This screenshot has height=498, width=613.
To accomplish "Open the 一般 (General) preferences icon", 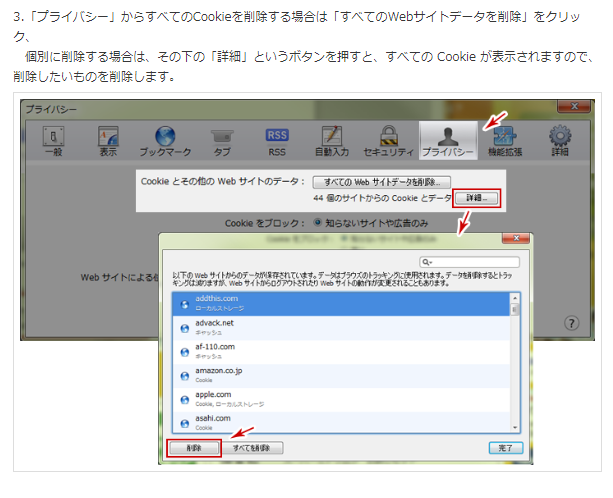I will 54,139.
